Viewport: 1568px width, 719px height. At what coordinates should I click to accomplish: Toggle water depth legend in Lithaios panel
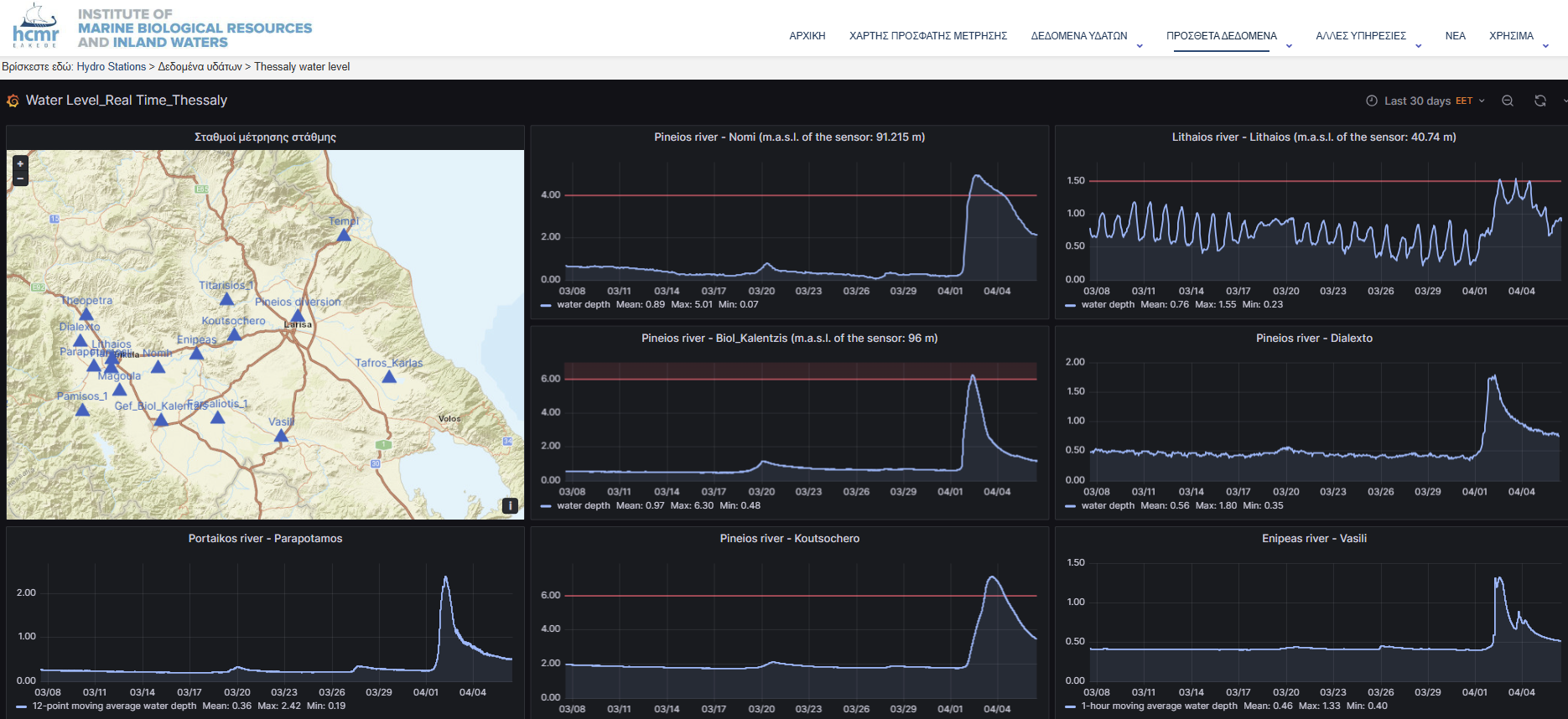(1108, 305)
